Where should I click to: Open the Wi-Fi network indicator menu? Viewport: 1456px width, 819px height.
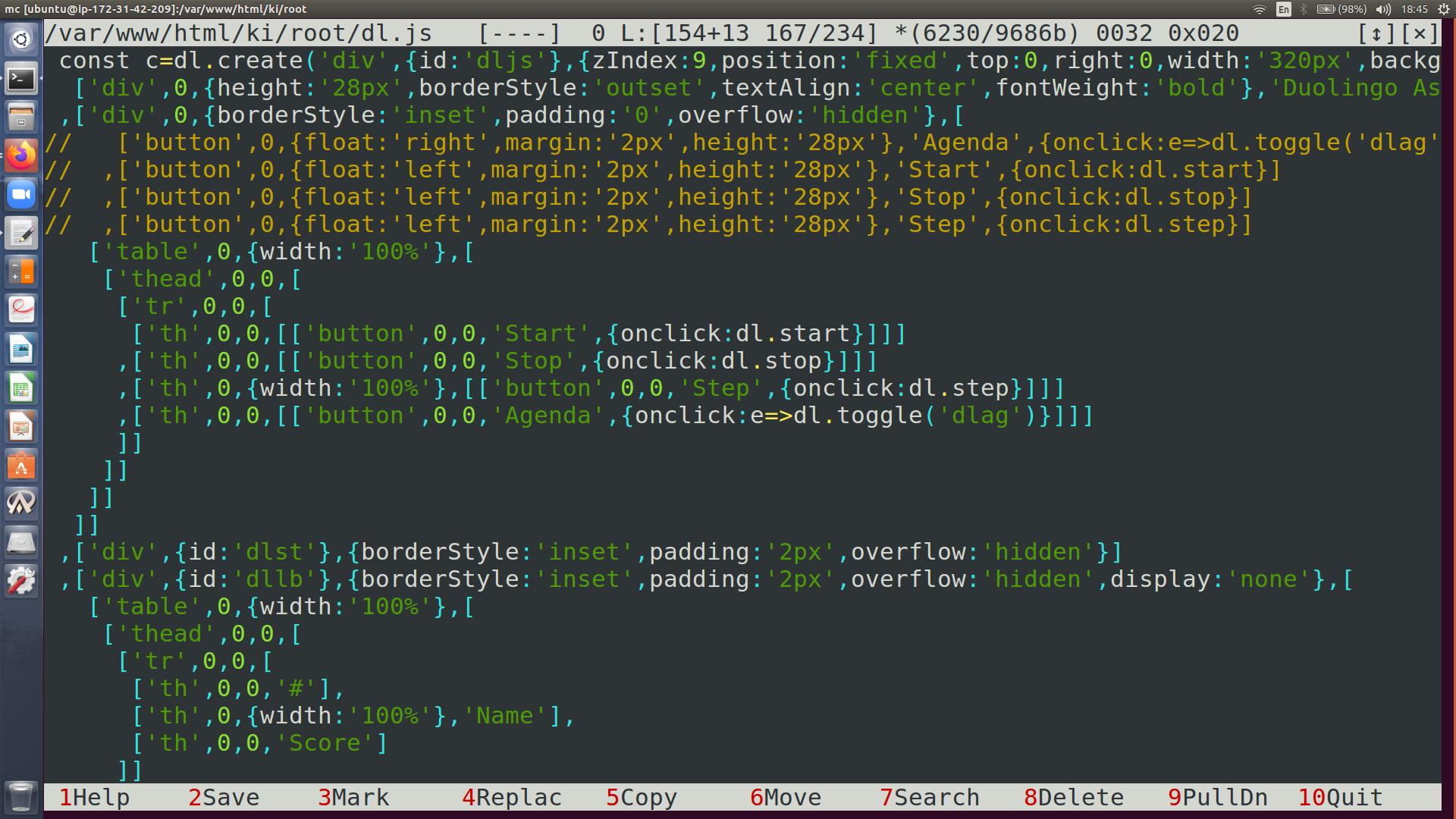point(1260,9)
